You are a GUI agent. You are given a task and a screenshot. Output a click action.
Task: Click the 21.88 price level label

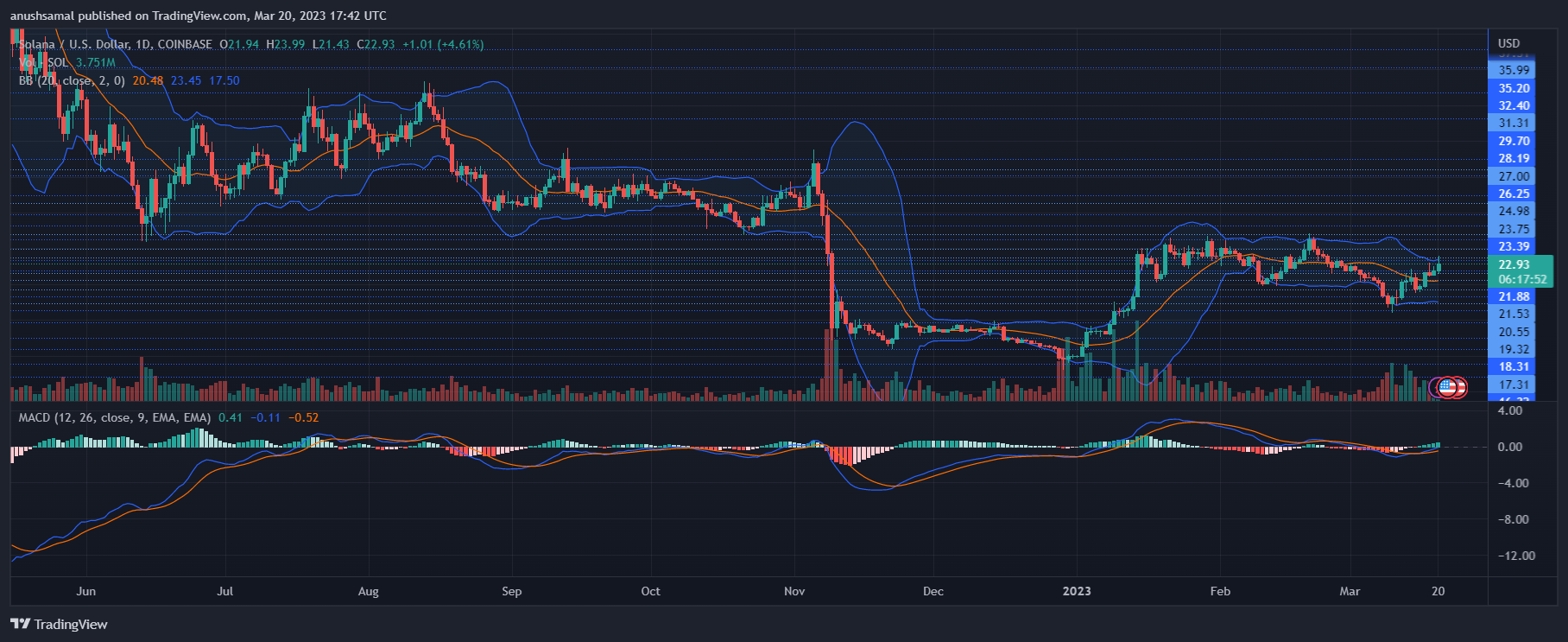click(1514, 296)
